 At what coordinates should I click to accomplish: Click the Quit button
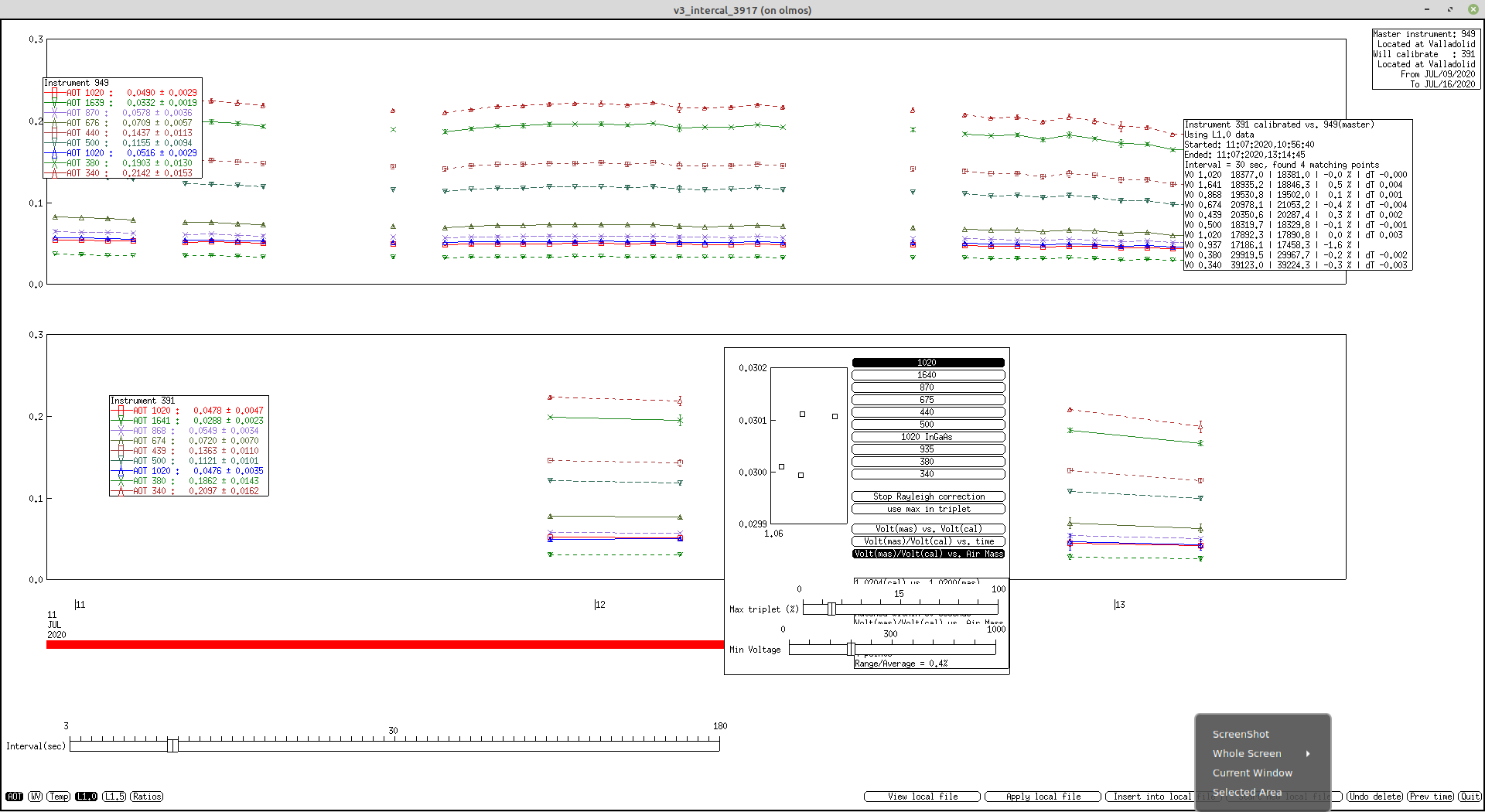pyautogui.click(x=1470, y=797)
